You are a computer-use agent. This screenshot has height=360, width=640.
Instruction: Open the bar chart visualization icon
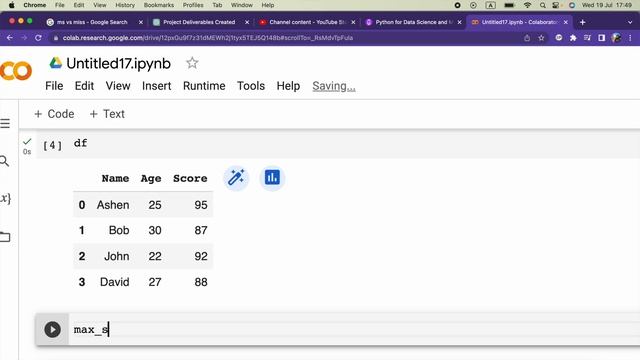(272, 178)
